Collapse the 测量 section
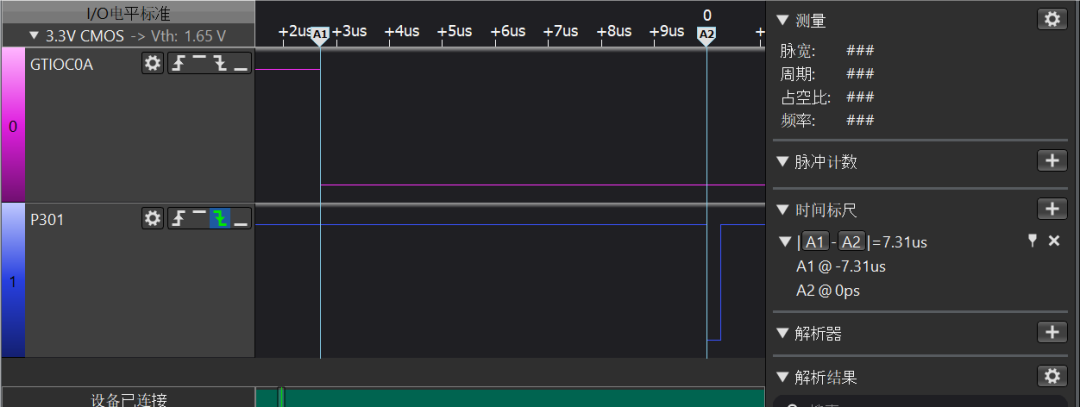 pos(783,20)
